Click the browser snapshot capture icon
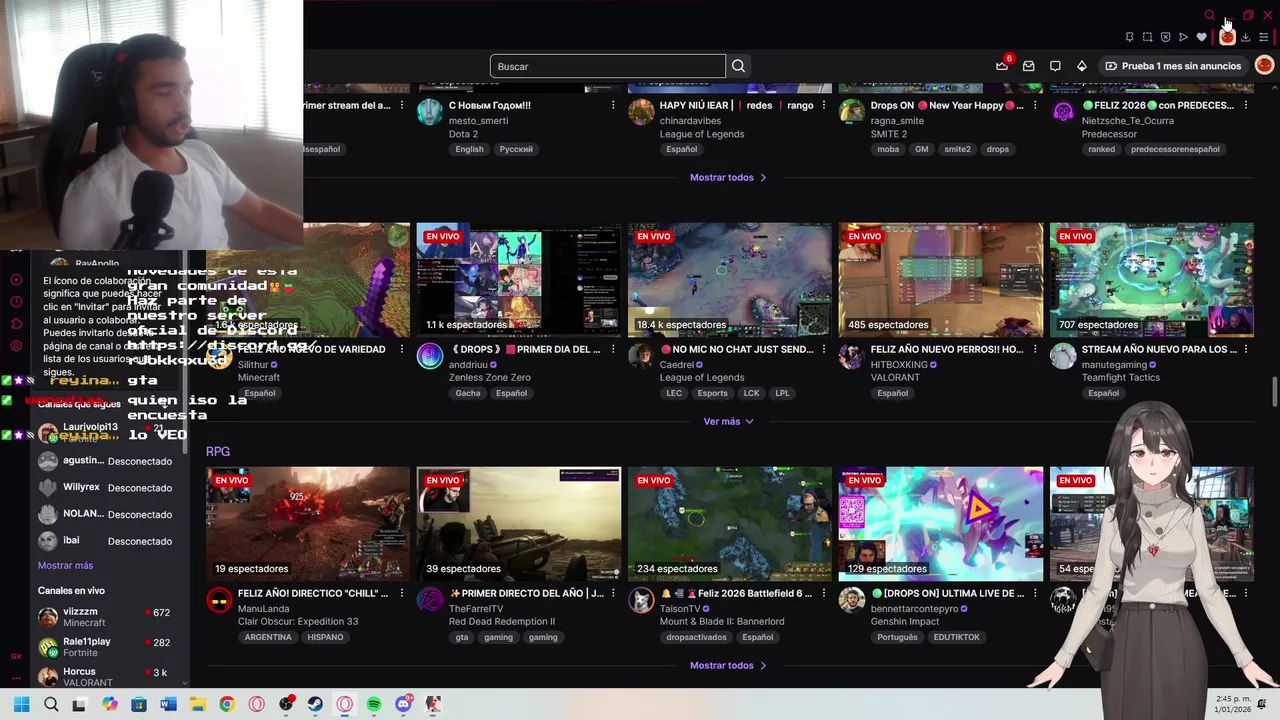Screen dimensions: 1280x720 tap(1147, 37)
